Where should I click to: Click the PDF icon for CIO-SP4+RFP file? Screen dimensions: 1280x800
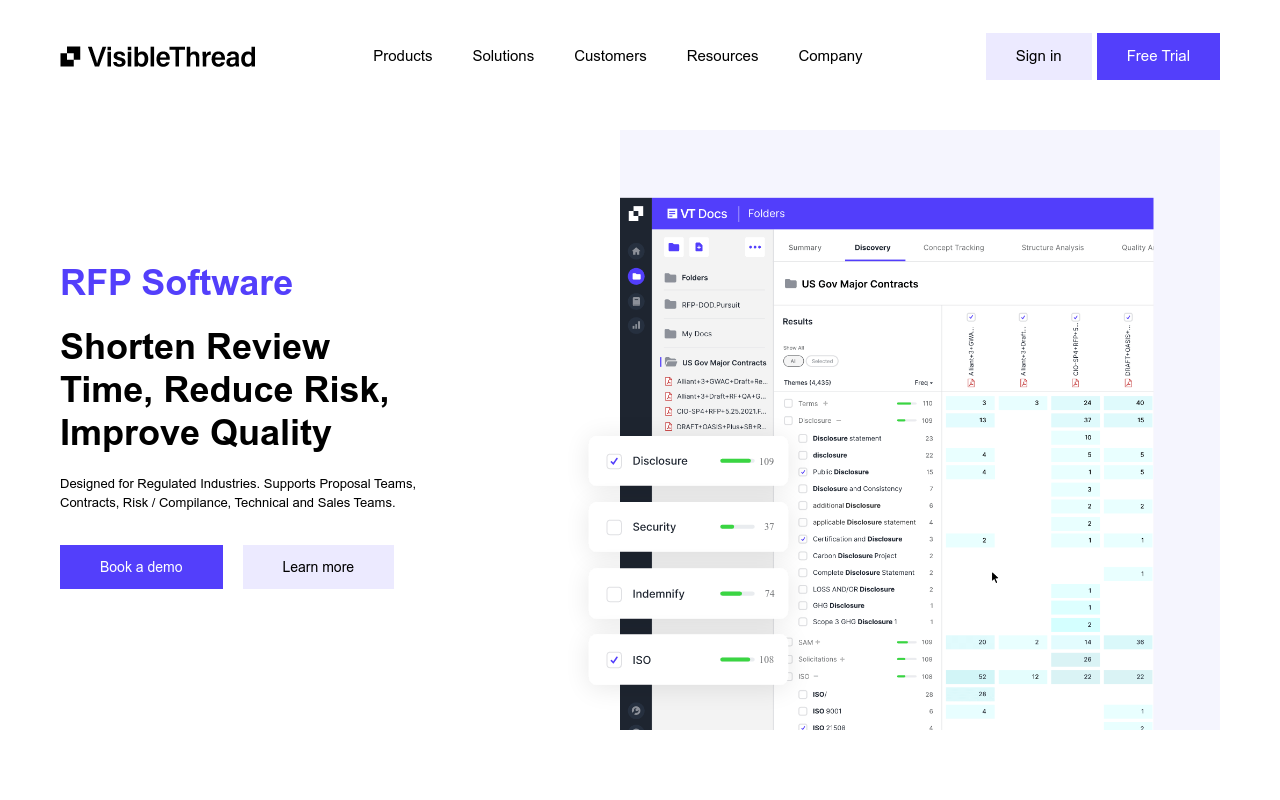tap(669, 411)
